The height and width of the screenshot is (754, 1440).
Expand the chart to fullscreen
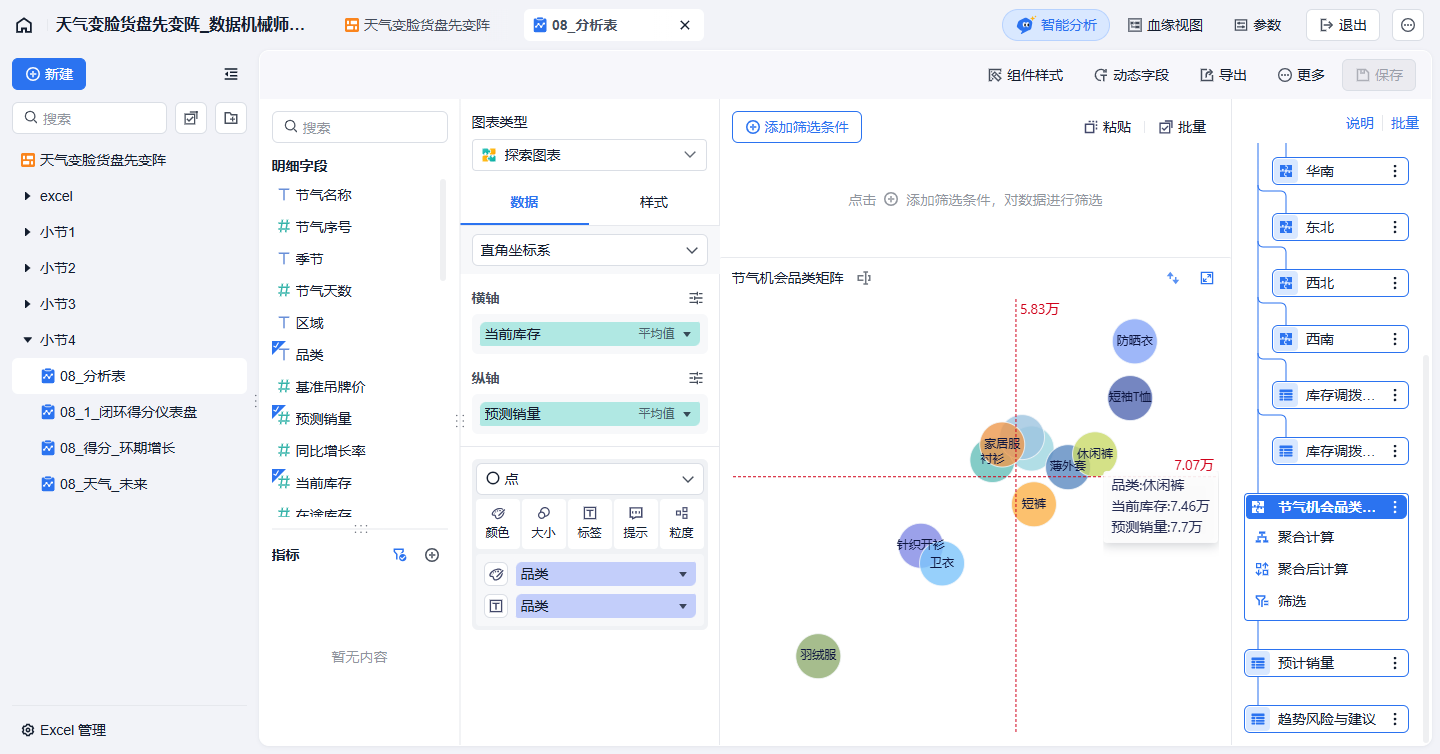point(1207,278)
